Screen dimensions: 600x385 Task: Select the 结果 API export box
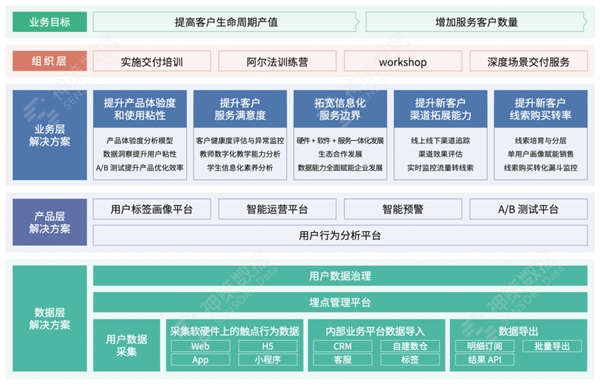pos(485,360)
